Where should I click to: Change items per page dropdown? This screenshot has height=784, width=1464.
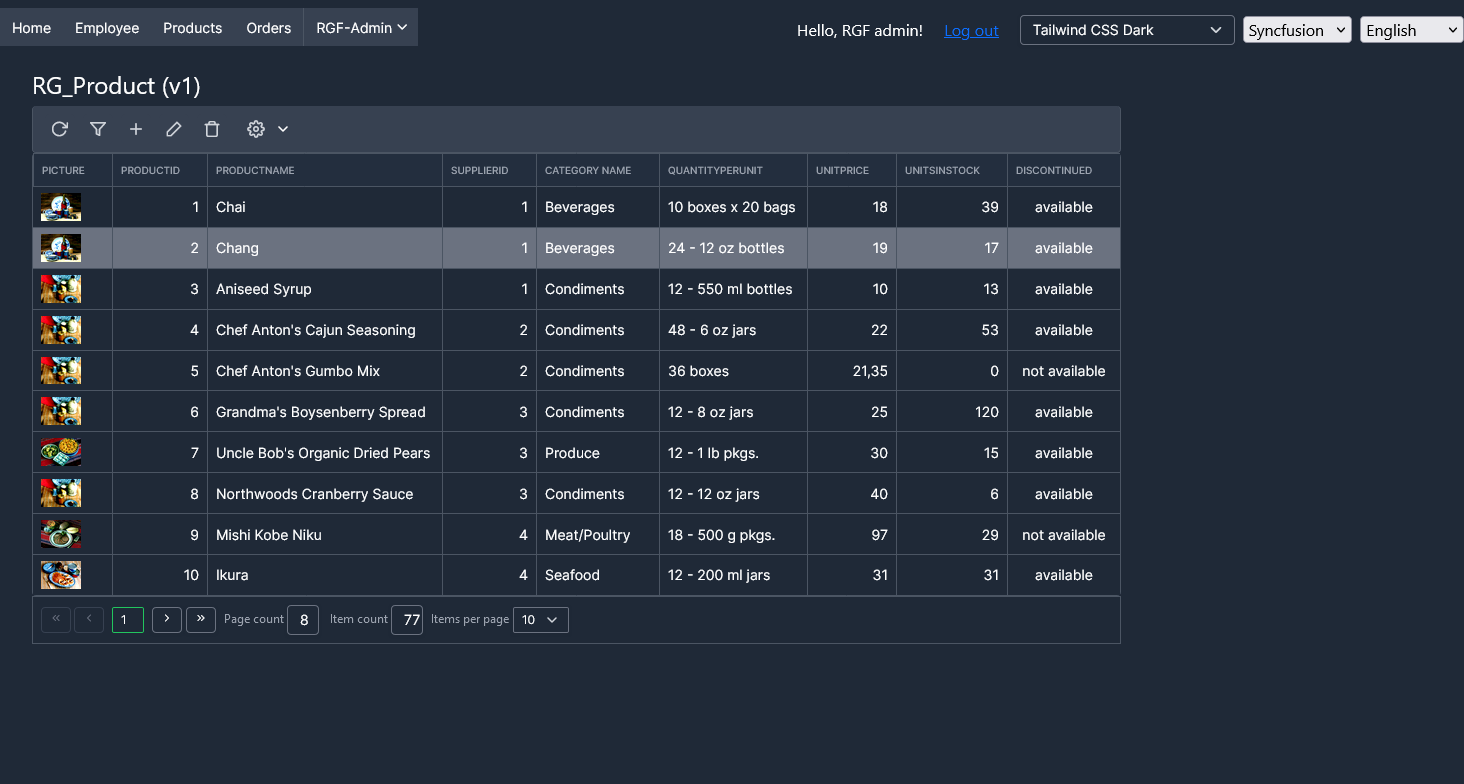[x=541, y=620]
